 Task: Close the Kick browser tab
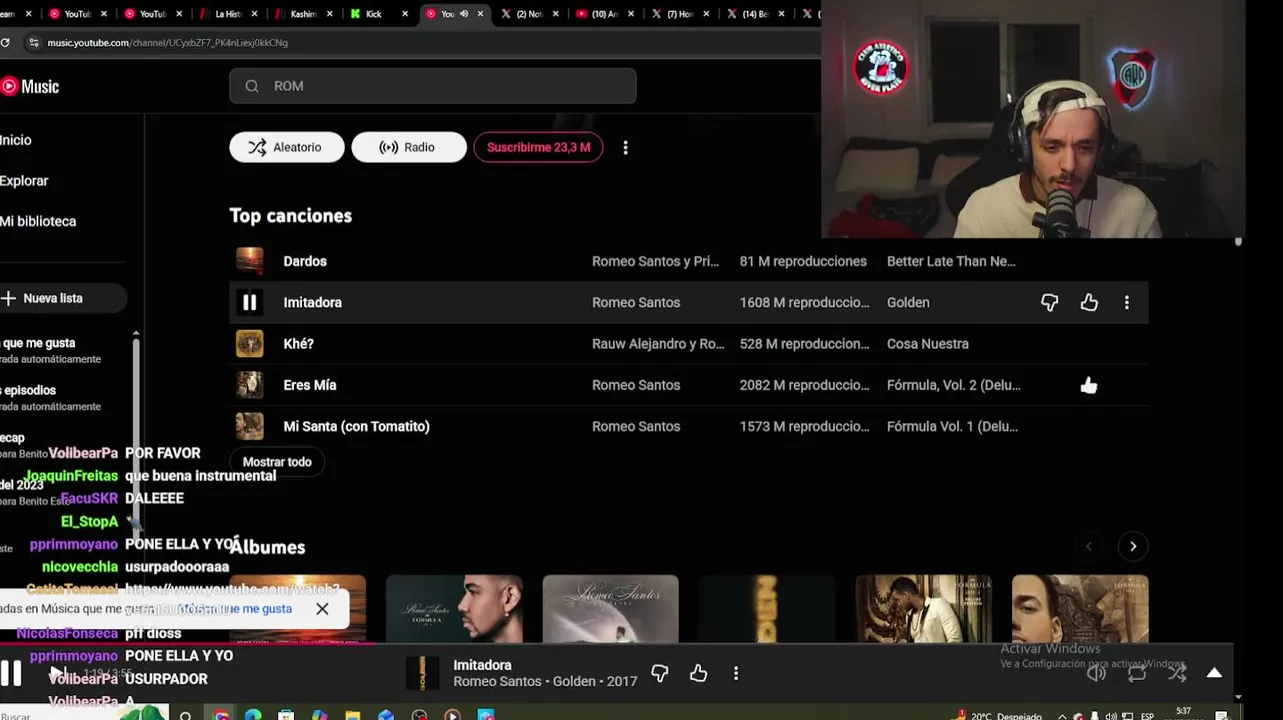pyautogui.click(x=405, y=14)
